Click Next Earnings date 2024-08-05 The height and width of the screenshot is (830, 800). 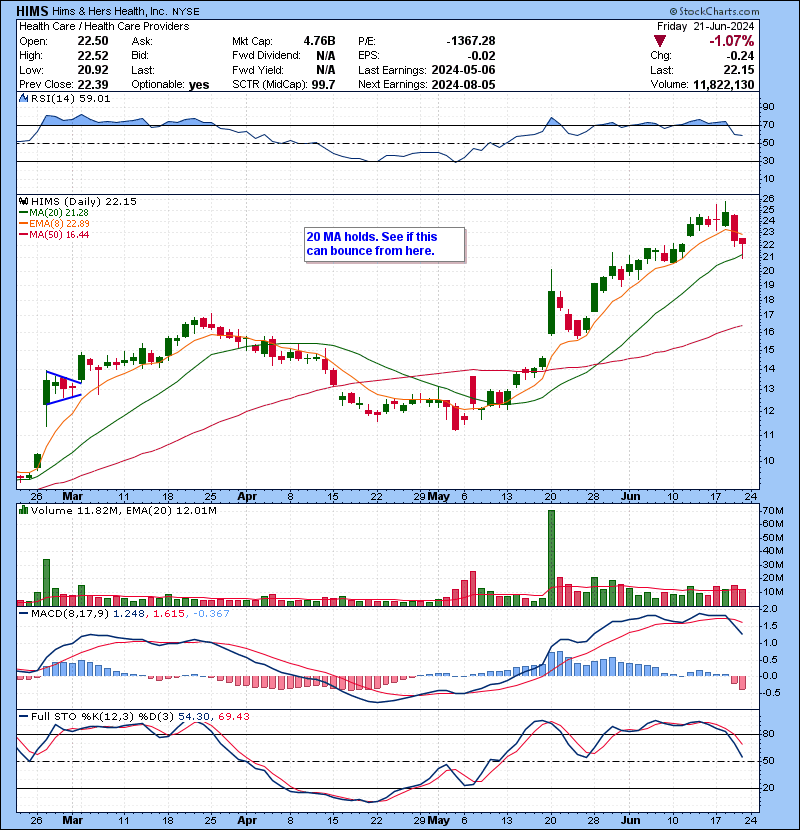point(463,85)
